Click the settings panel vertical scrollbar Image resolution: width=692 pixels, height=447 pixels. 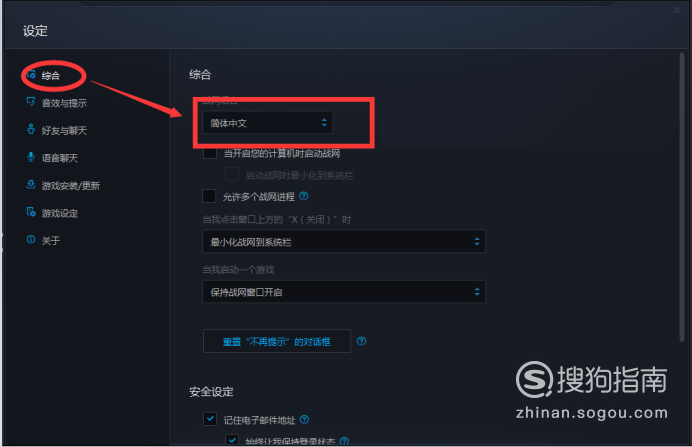[x=682, y=197]
